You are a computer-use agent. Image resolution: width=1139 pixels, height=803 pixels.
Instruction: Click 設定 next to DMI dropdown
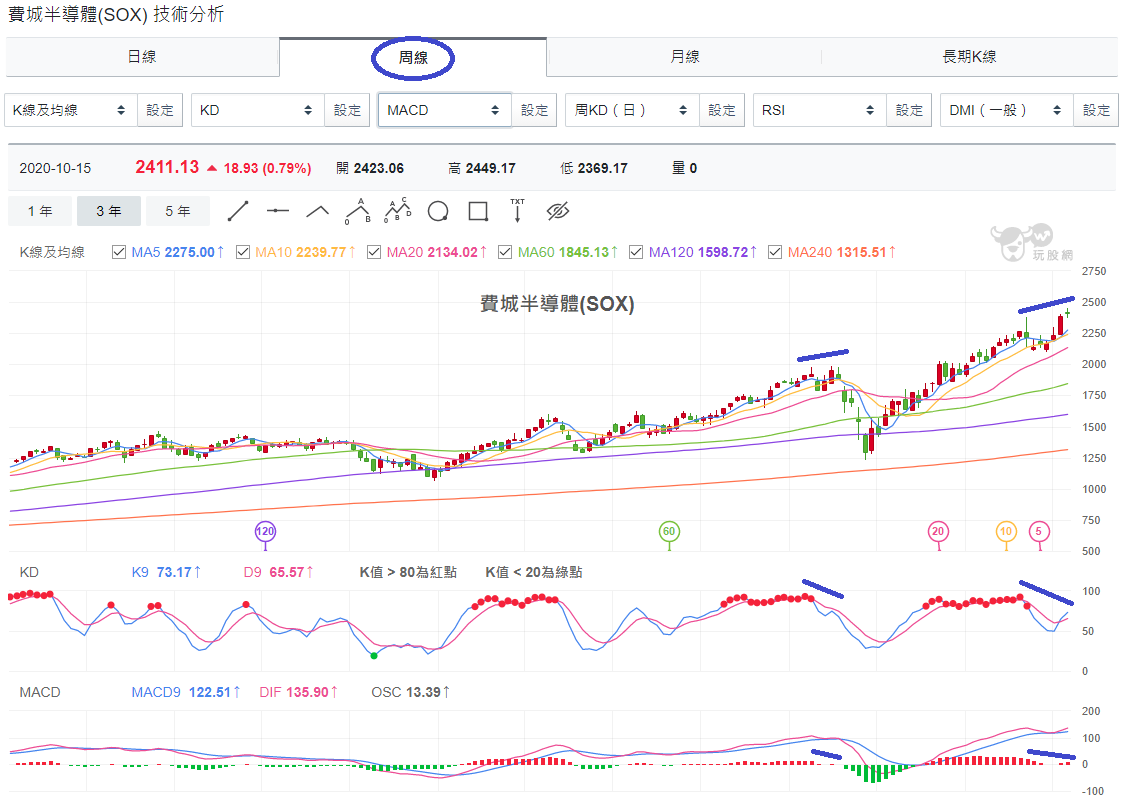pos(1097,110)
